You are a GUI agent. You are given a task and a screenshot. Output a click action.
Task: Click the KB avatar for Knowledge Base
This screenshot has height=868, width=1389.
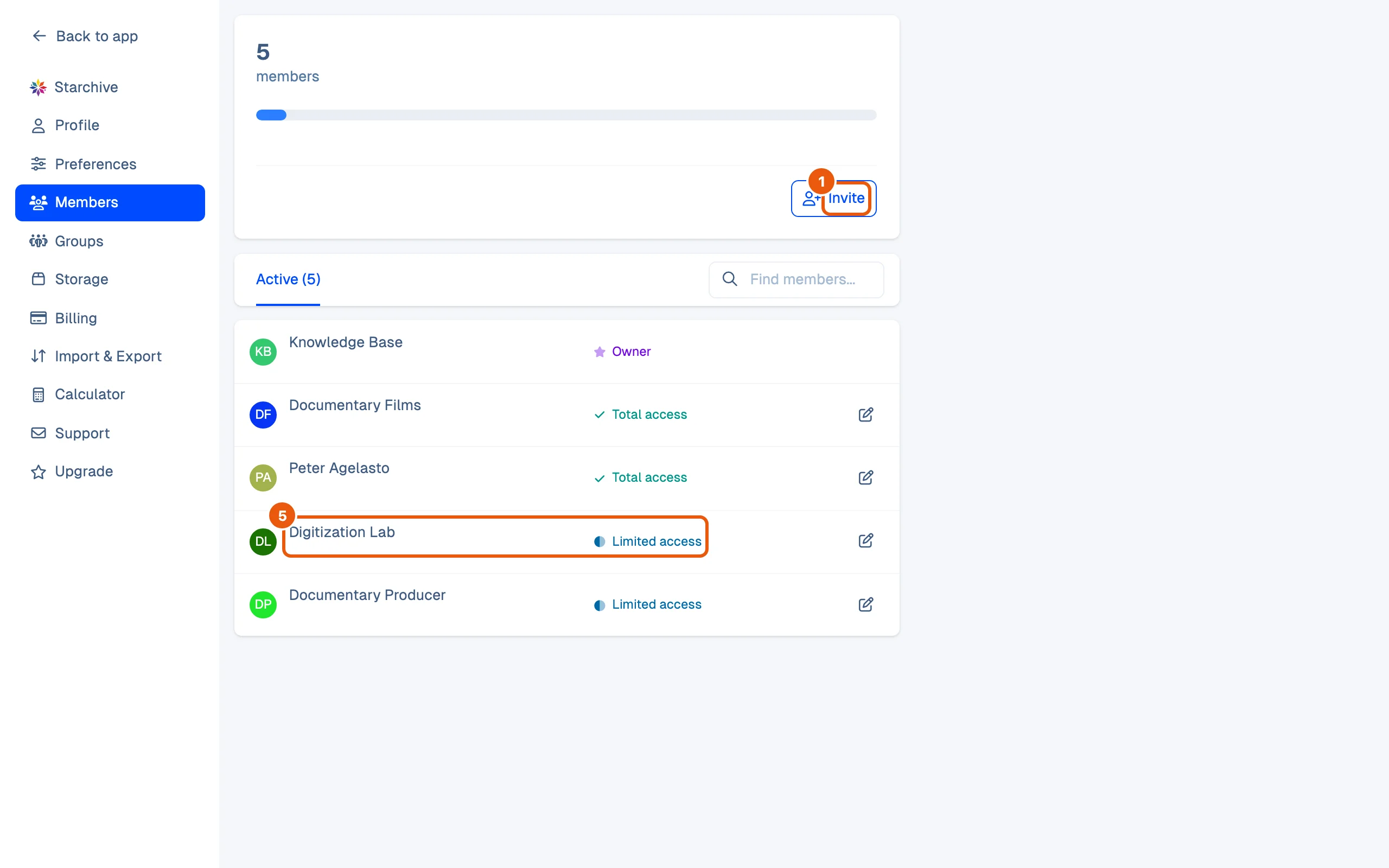pos(263,352)
